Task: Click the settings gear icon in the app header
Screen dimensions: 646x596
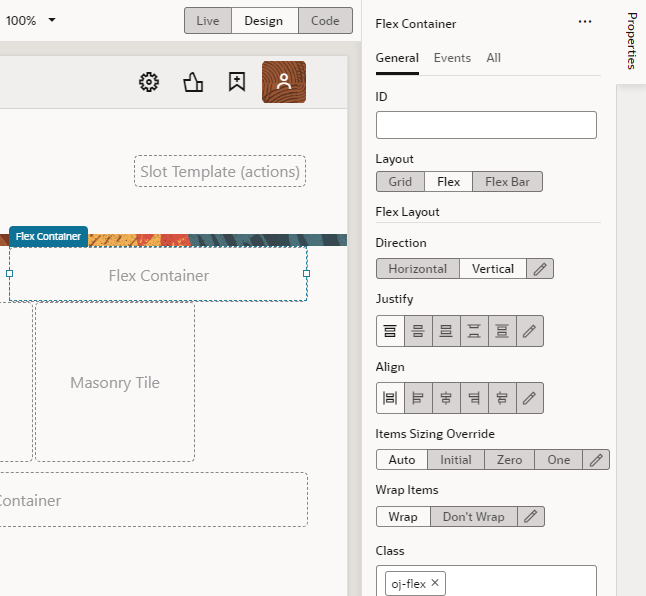Action: 149,82
